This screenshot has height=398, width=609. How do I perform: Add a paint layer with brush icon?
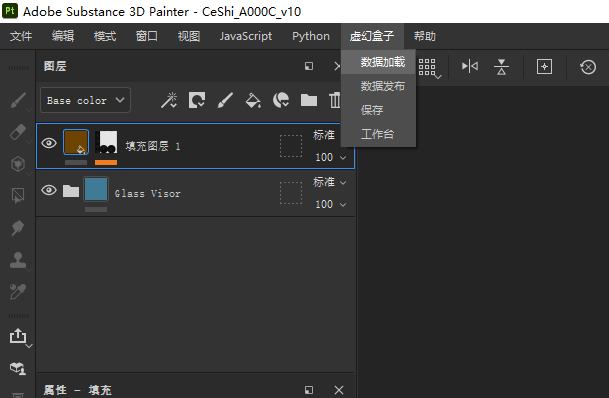(x=225, y=100)
